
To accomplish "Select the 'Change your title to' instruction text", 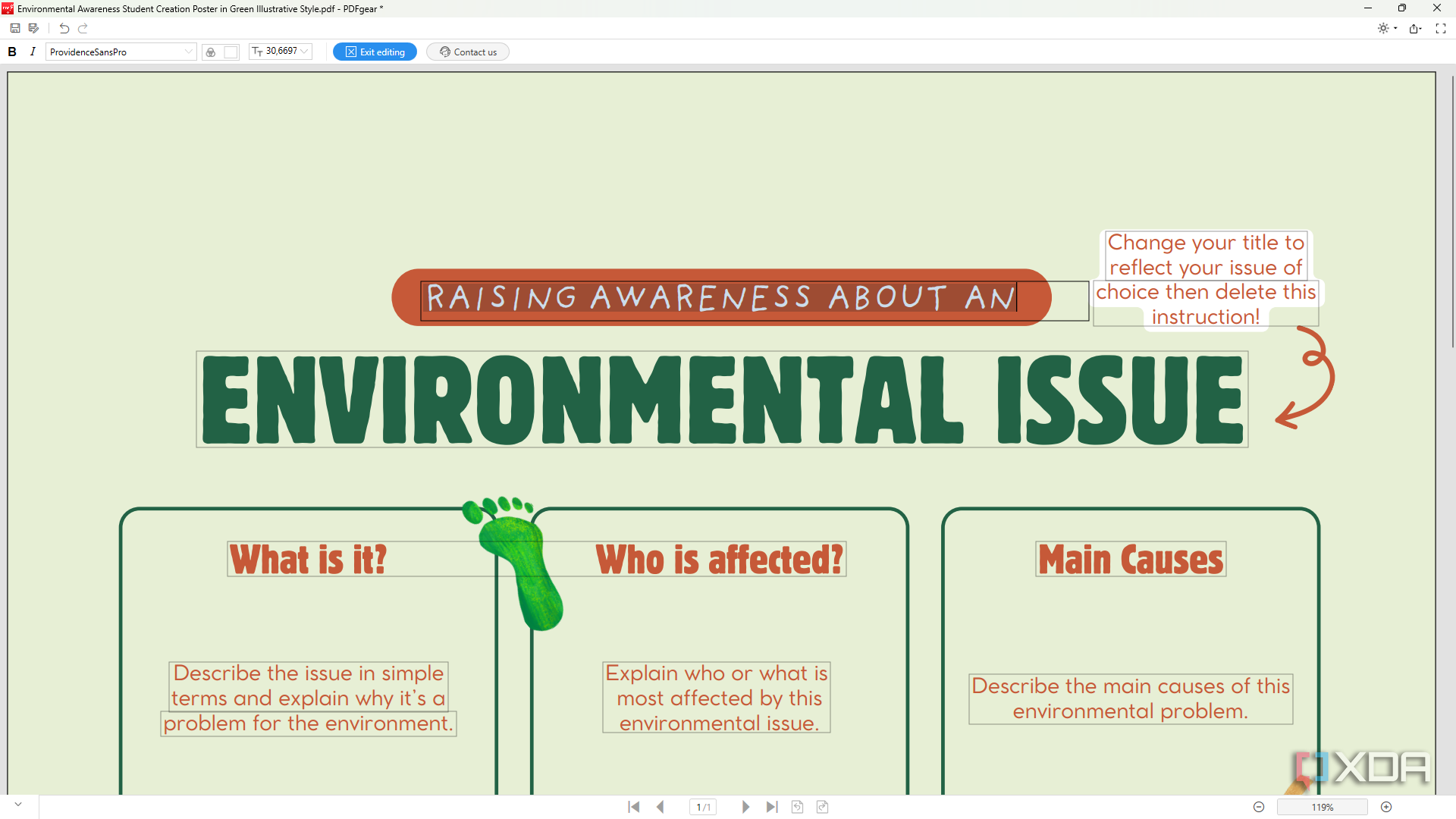I will coord(1206,243).
